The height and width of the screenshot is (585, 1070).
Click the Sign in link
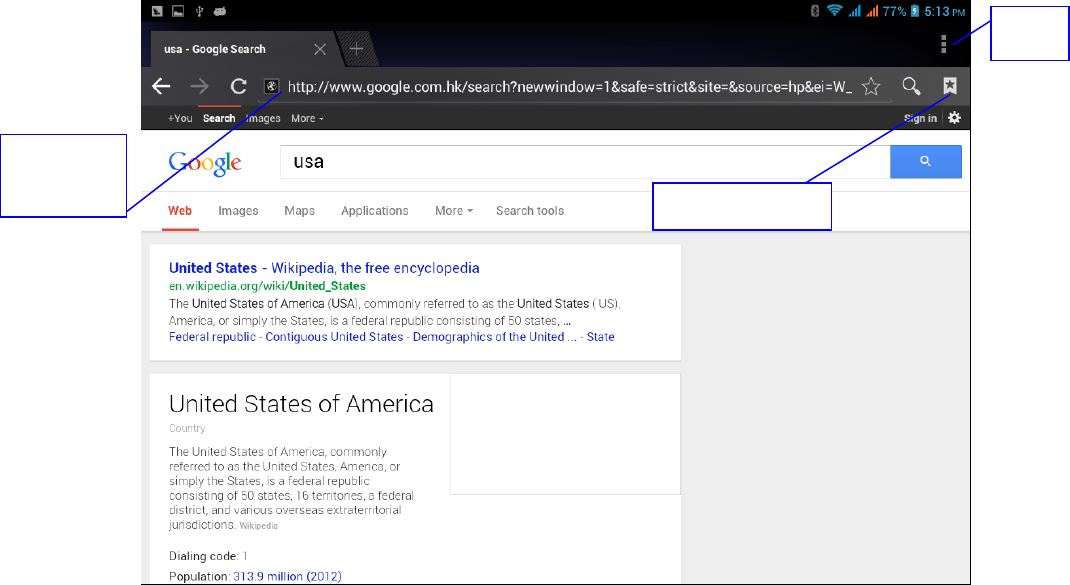920,118
